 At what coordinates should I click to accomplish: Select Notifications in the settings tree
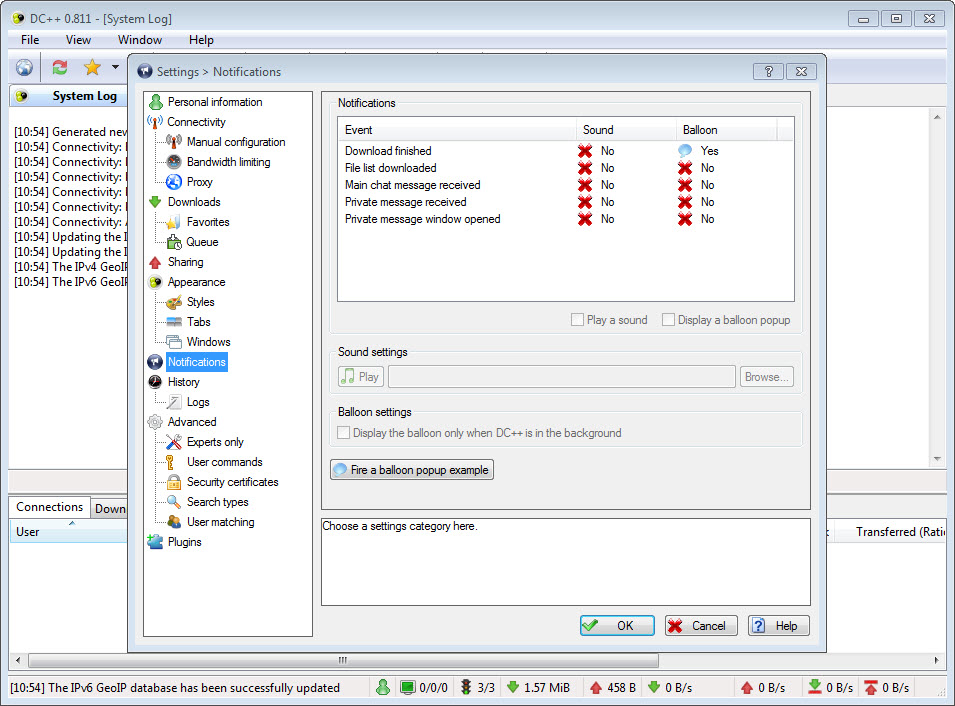click(197, 362)
